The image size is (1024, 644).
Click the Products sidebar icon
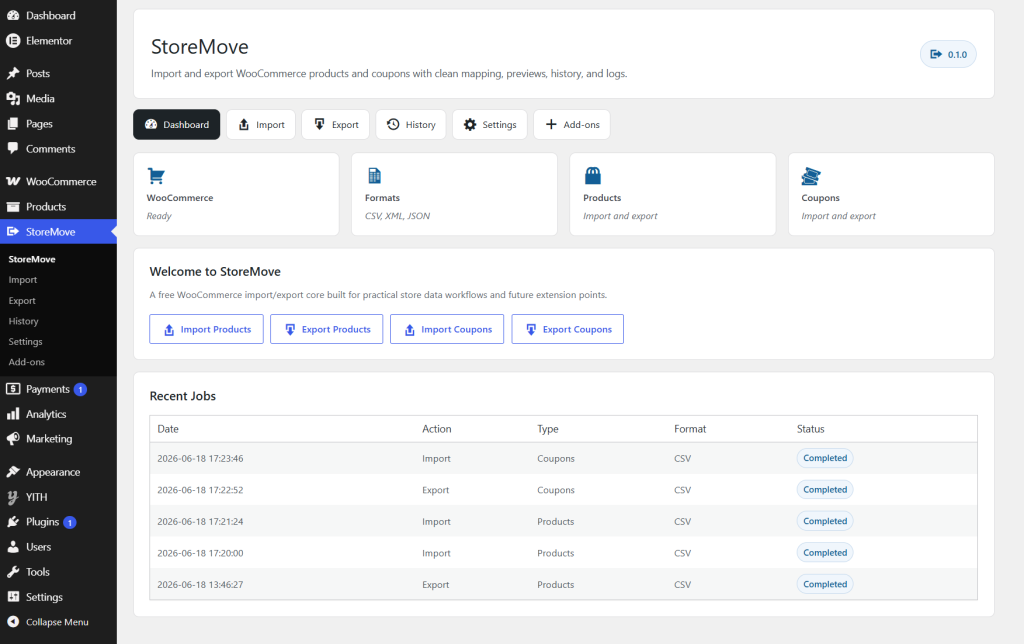13,206
